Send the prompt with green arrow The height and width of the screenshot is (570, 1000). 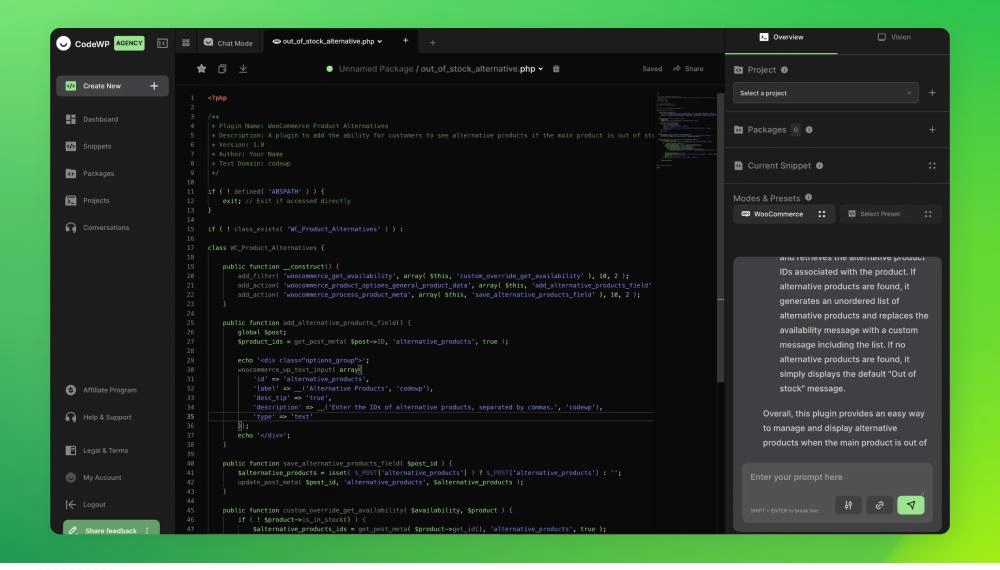point(910,505)
